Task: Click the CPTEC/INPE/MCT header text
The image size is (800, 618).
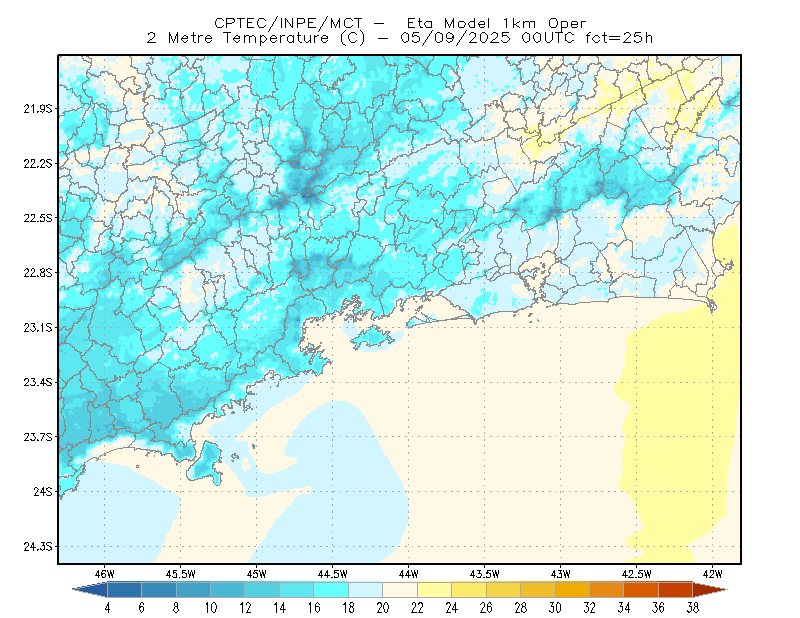Action: 288,23
